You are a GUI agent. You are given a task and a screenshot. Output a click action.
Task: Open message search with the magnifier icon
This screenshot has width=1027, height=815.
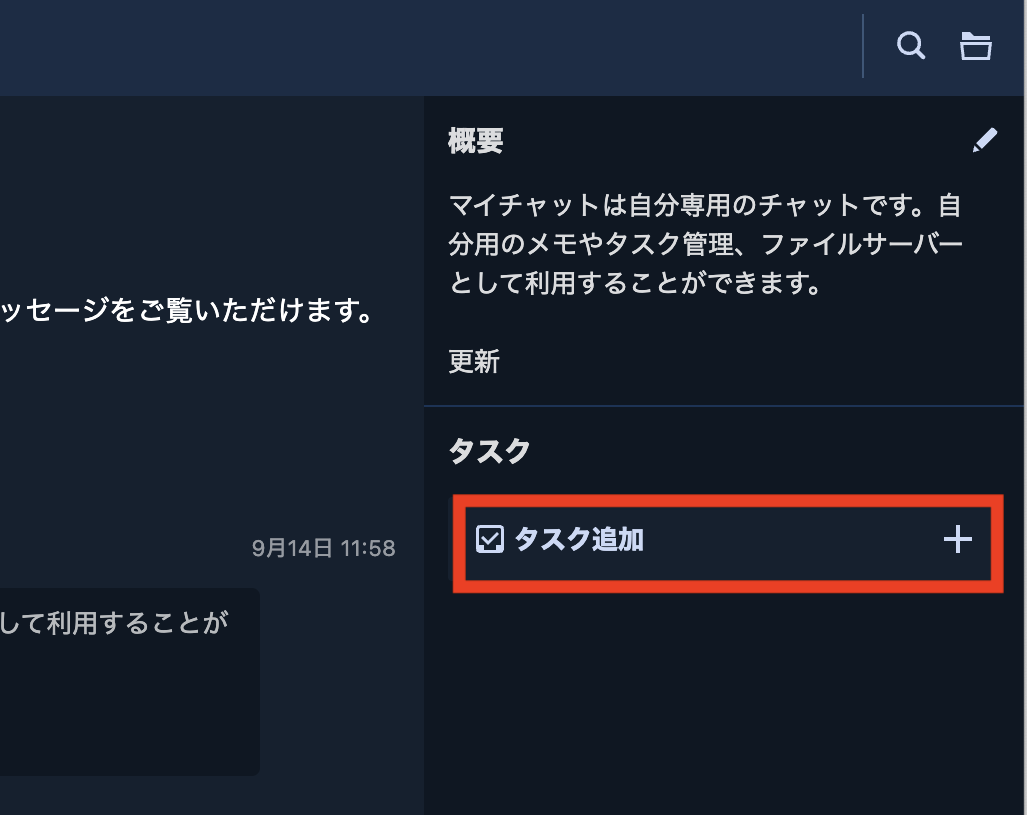coord(910,46)
